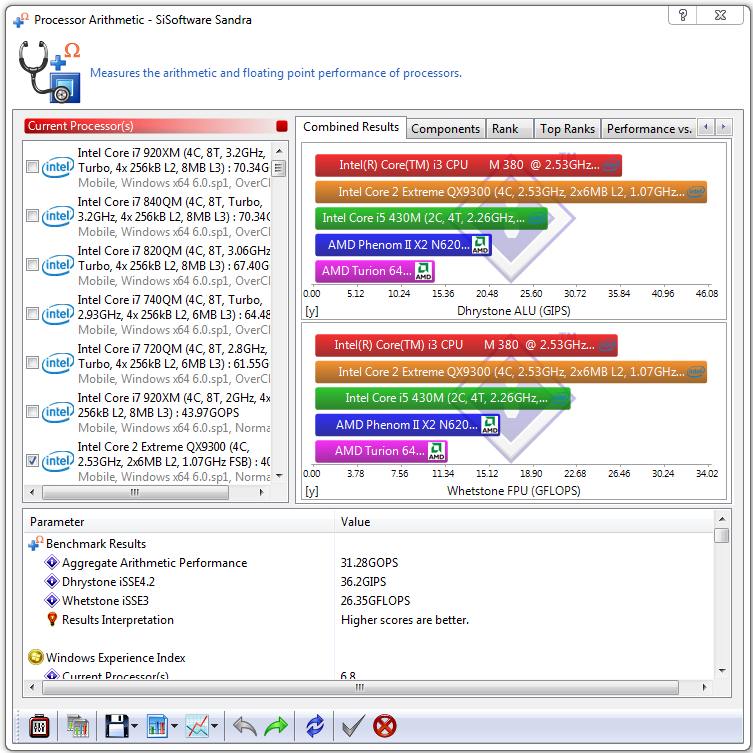Click Intel logo beside Core i7 720QM
The width and height of the screenshot is (753, 753).
[x=58, y=363]
